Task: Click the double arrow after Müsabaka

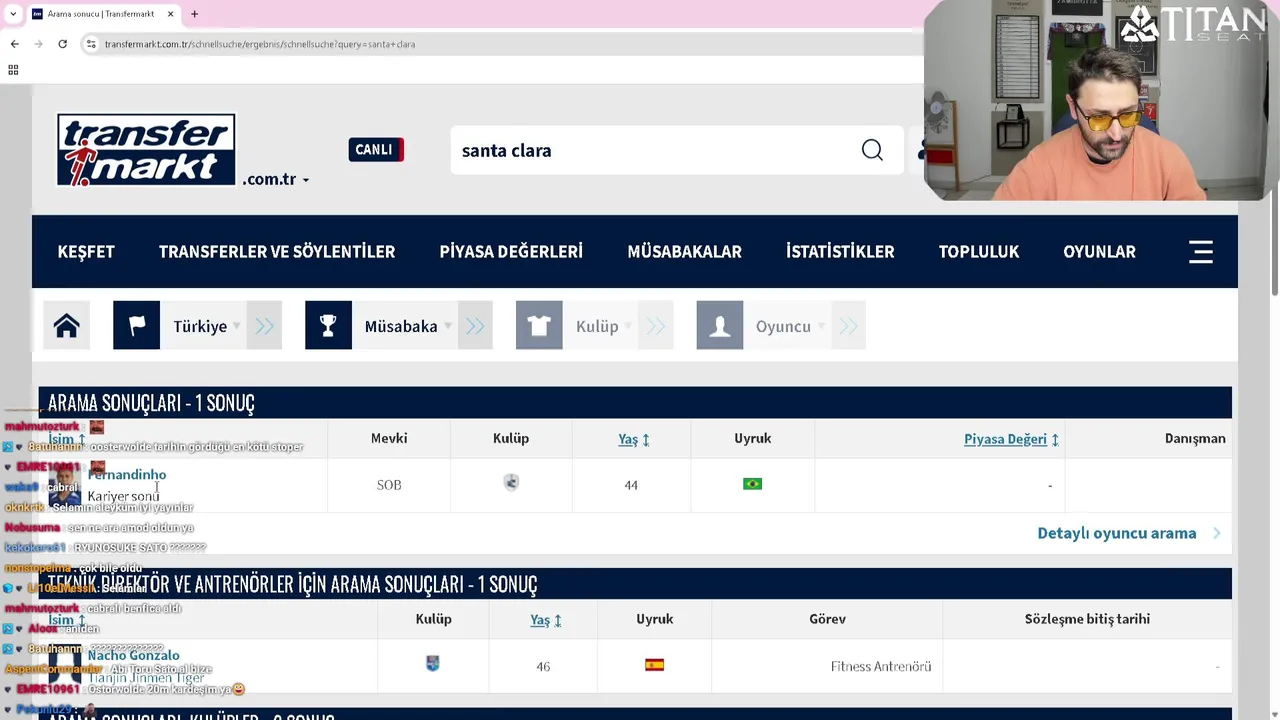Action: tap(475, 326)
